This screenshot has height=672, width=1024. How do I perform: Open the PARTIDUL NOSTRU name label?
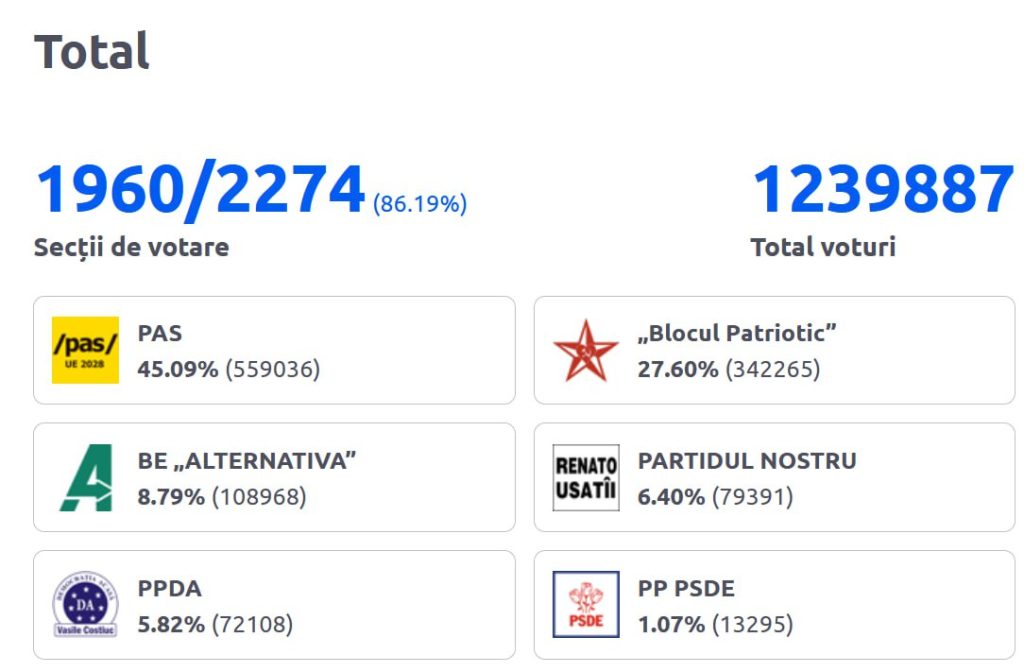747,461
